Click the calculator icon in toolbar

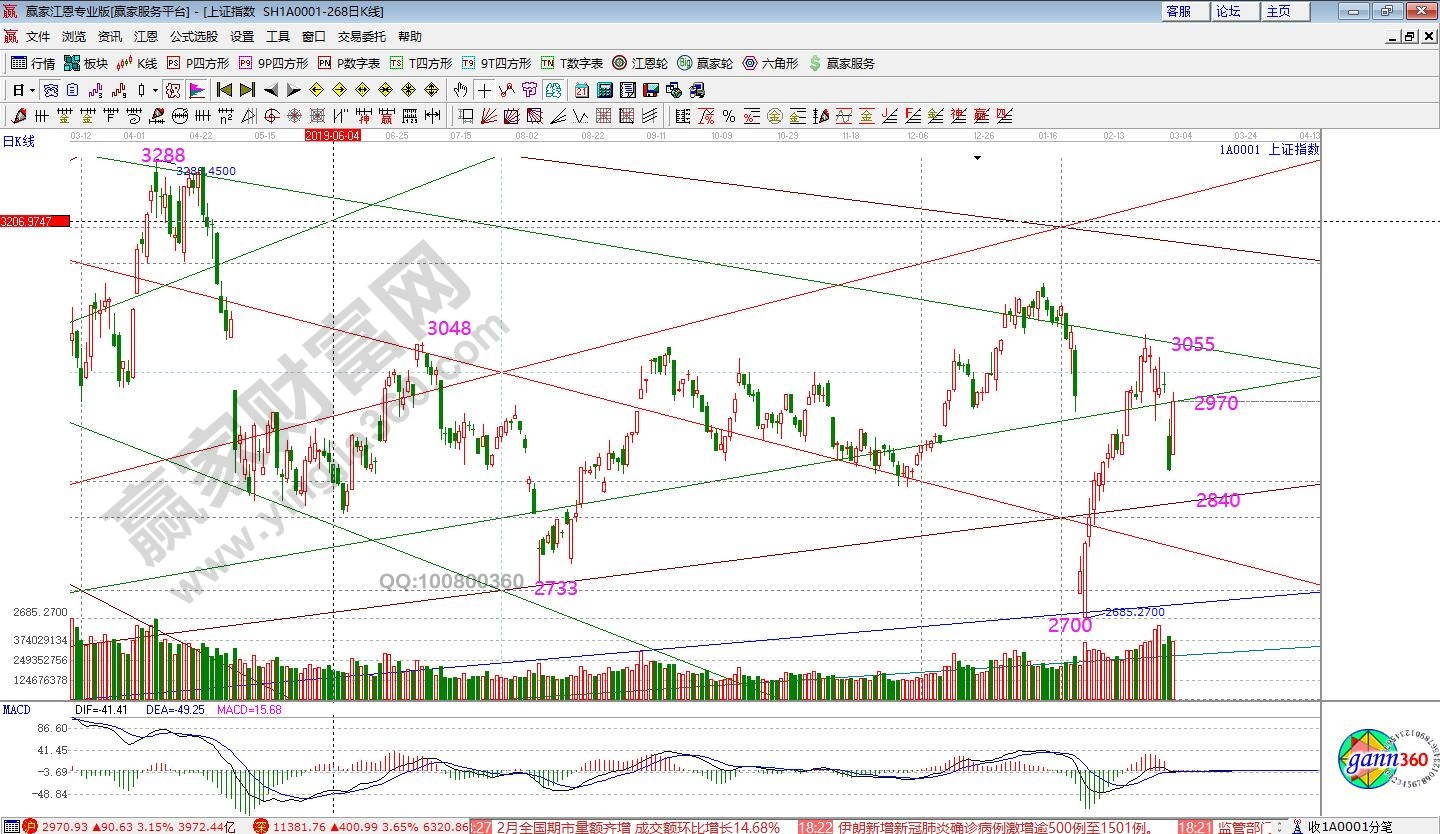pyautogui.click(x=604, y=90)
